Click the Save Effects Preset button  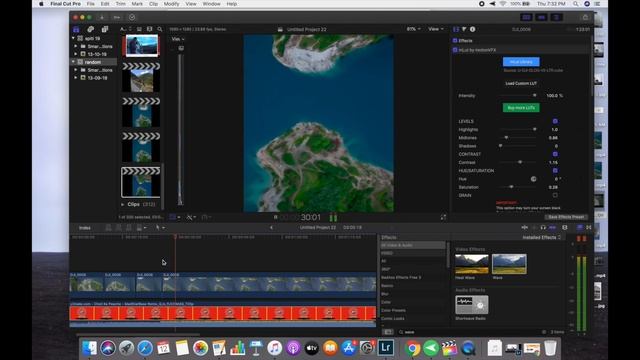point(566,217)
